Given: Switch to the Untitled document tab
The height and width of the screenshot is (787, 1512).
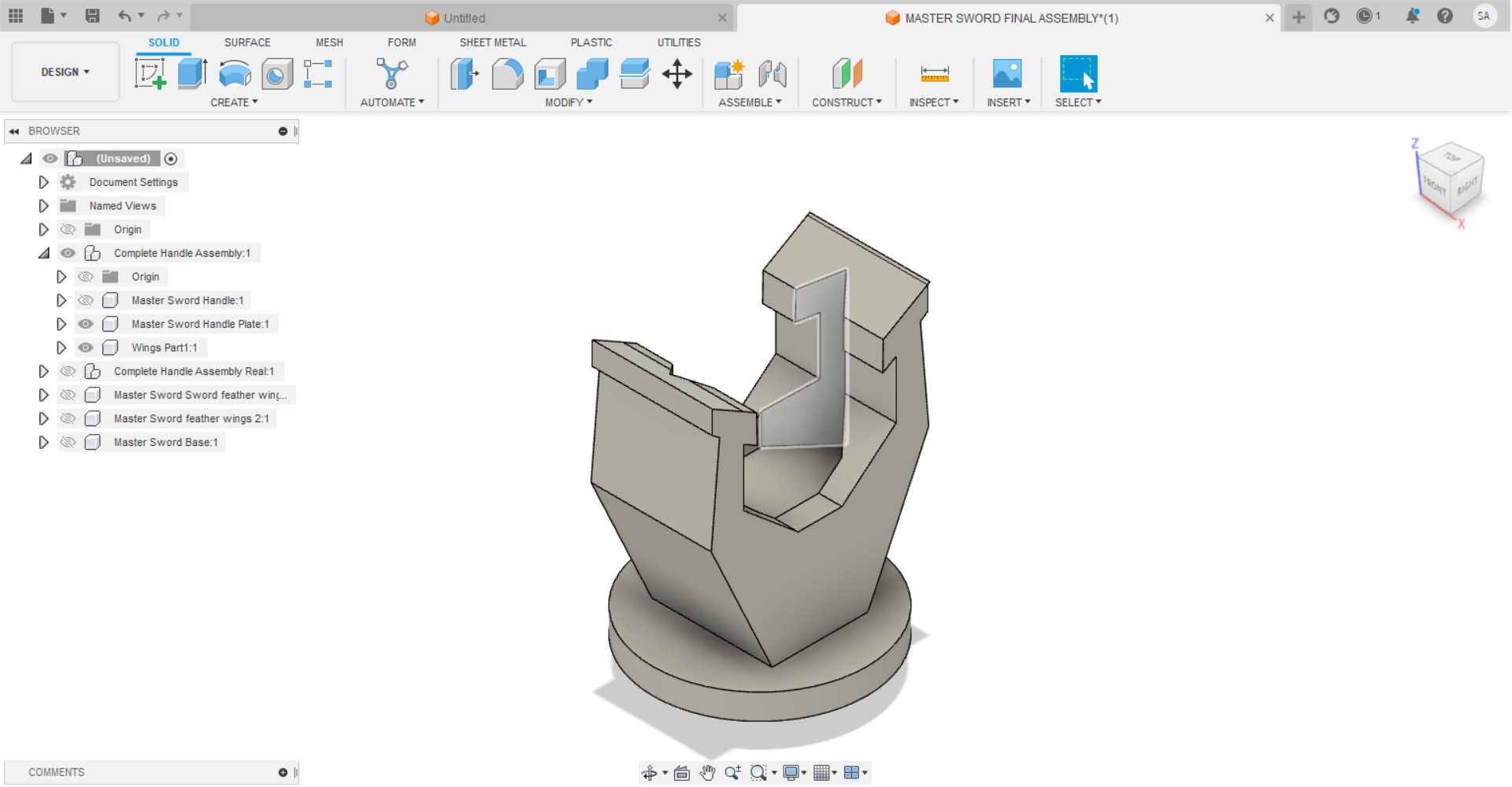Looking at the screenshot, I should [462, 17].
